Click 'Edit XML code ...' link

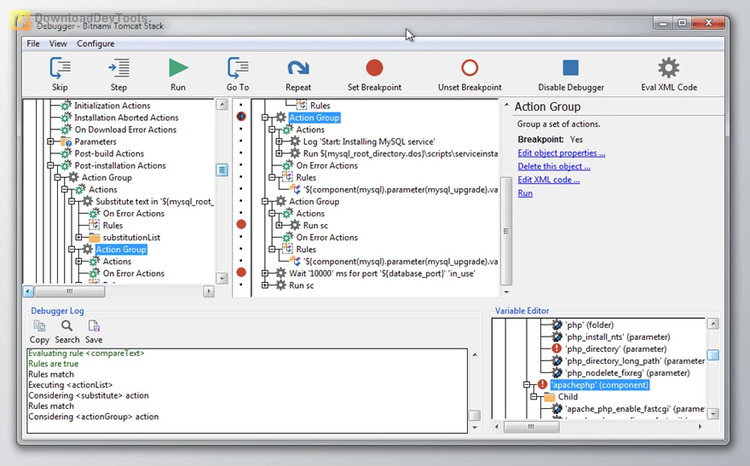point(549,180)
